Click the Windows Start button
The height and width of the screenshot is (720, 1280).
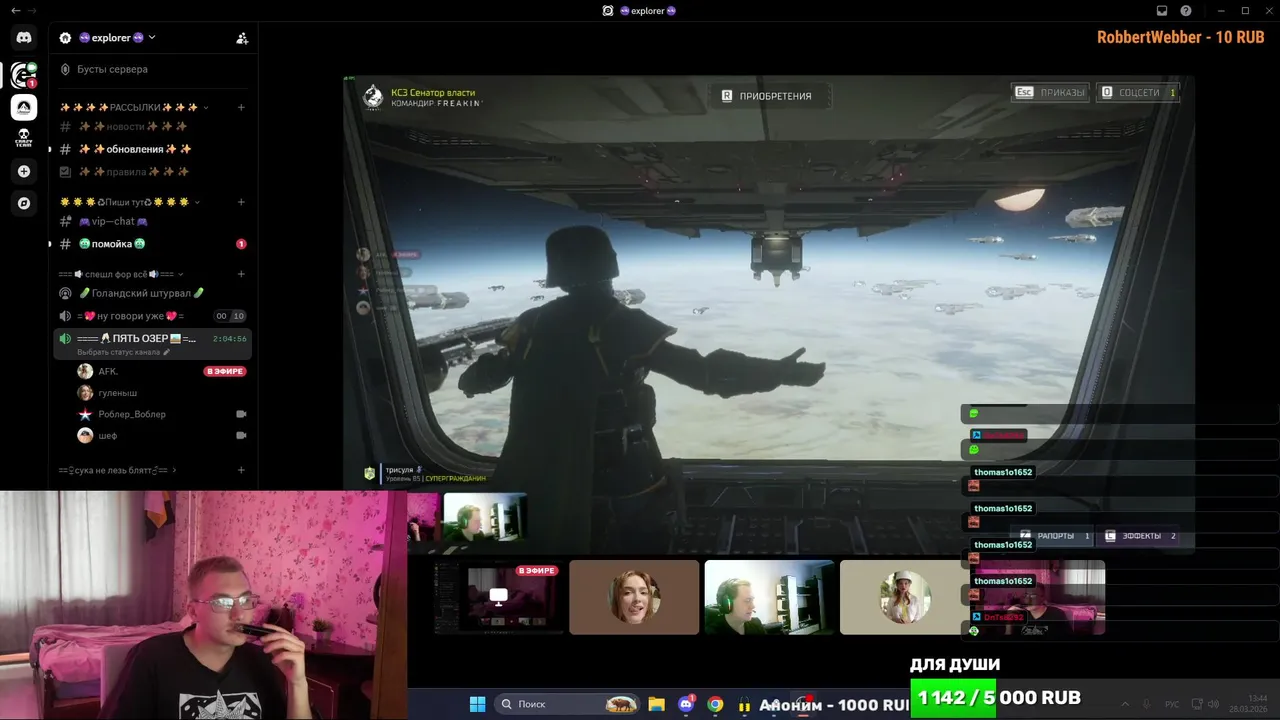click(477, 704)
